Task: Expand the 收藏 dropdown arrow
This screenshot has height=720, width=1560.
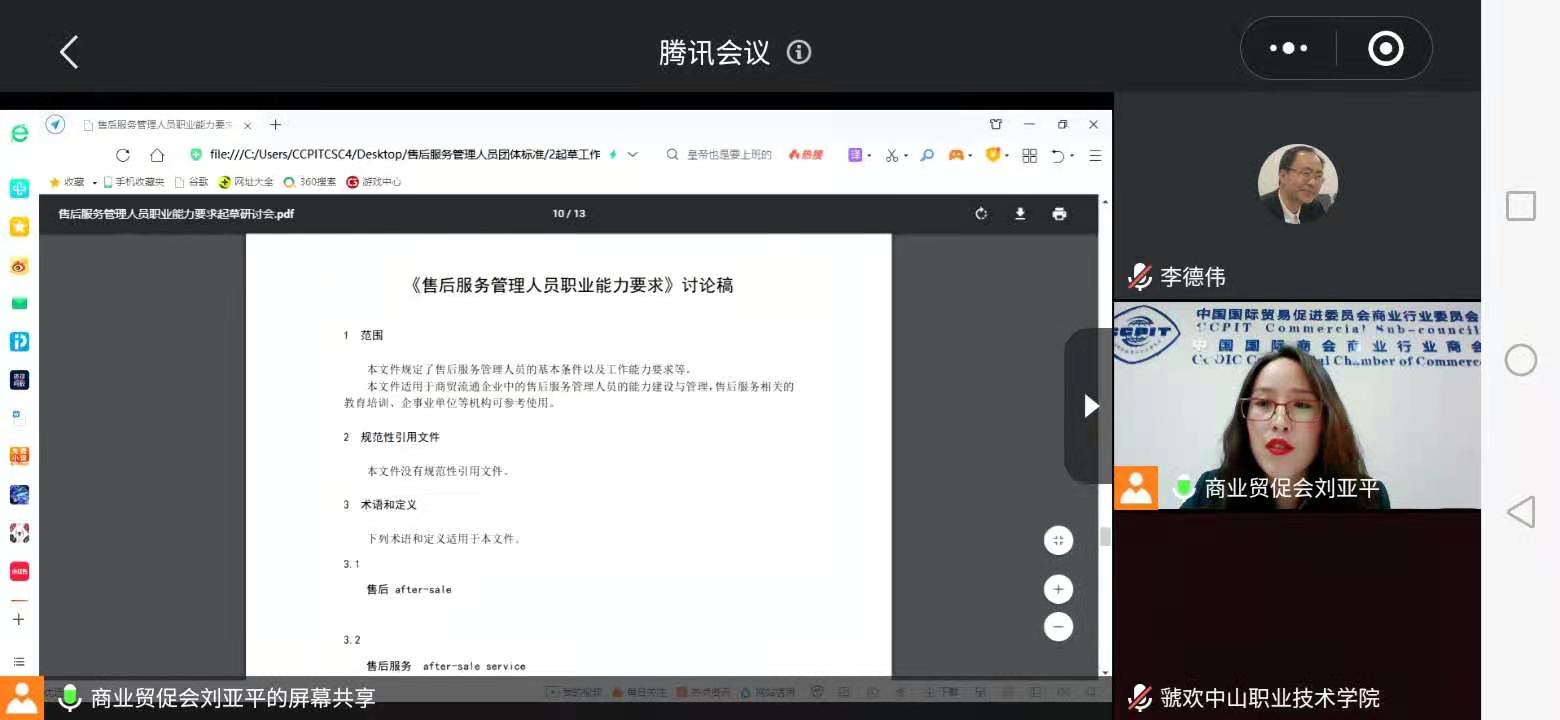Action: (94, 183)
